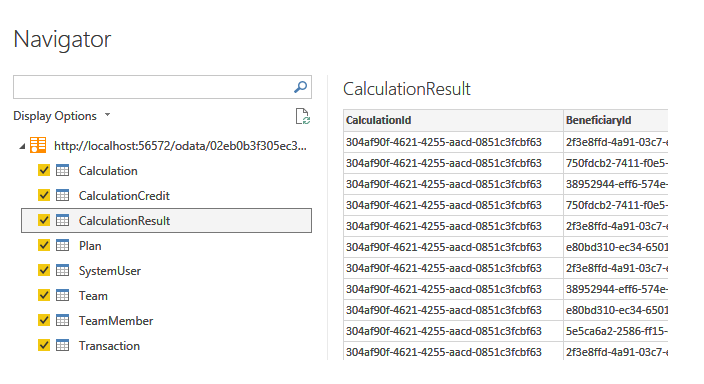Uncheck the Plan table checkbox

tap(44, 245)
